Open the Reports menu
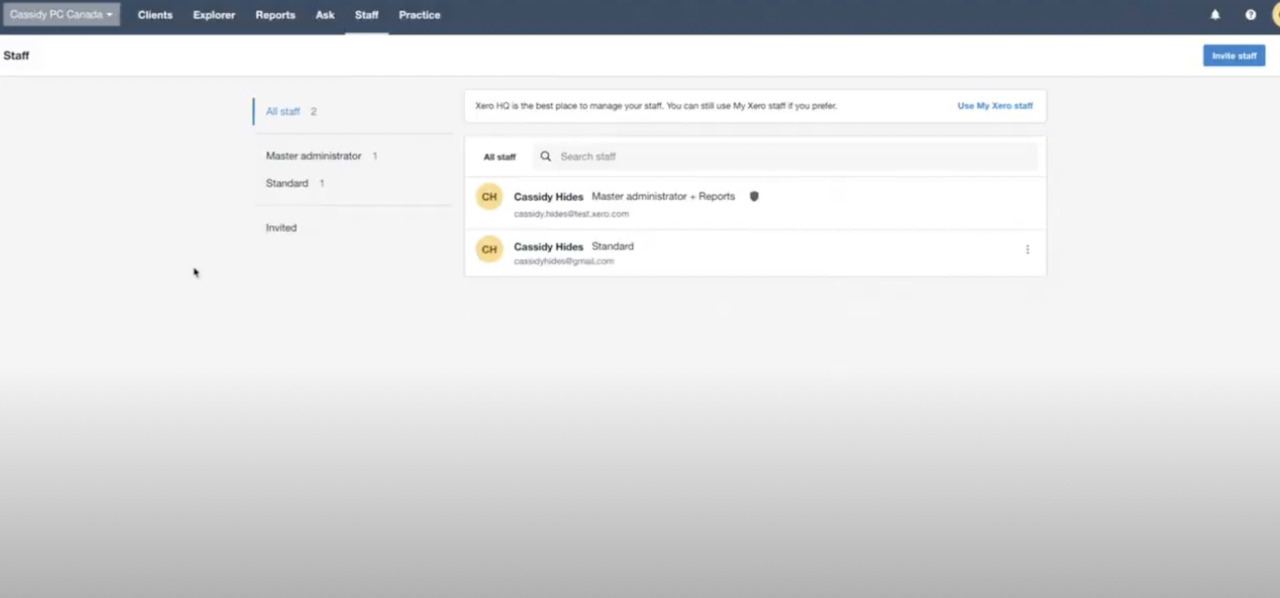 click(x=275, y=15)
